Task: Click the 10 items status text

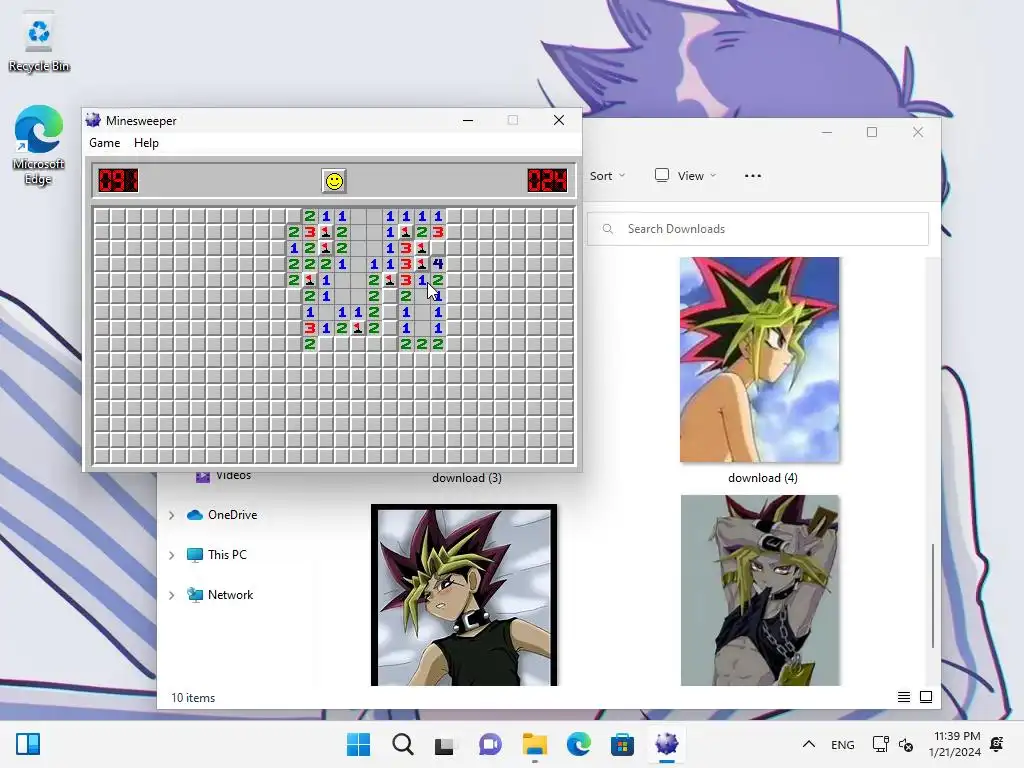Action: pos(193,698)
